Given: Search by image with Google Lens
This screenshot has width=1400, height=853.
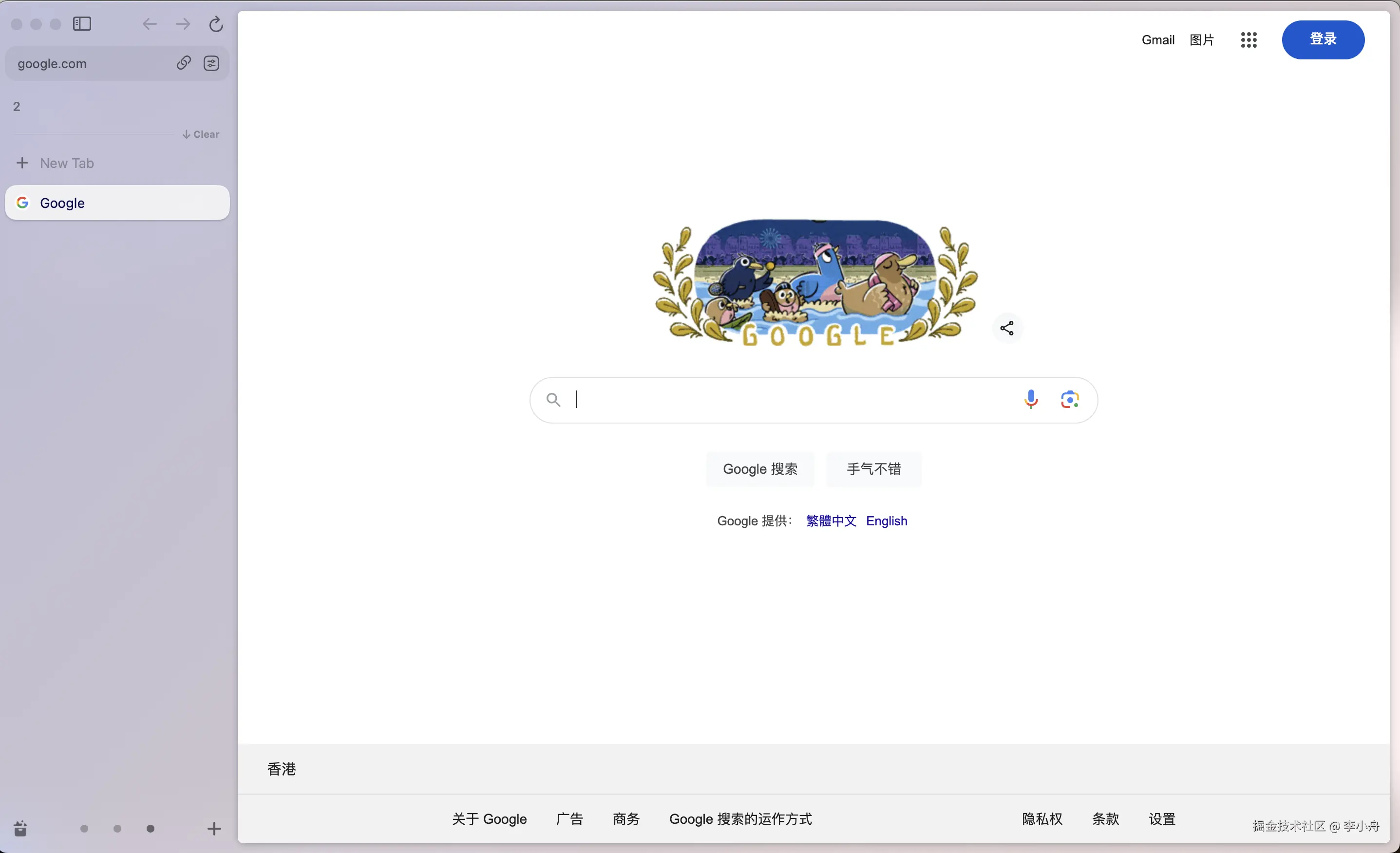Looking at the screenshot, I should 1069,399.
